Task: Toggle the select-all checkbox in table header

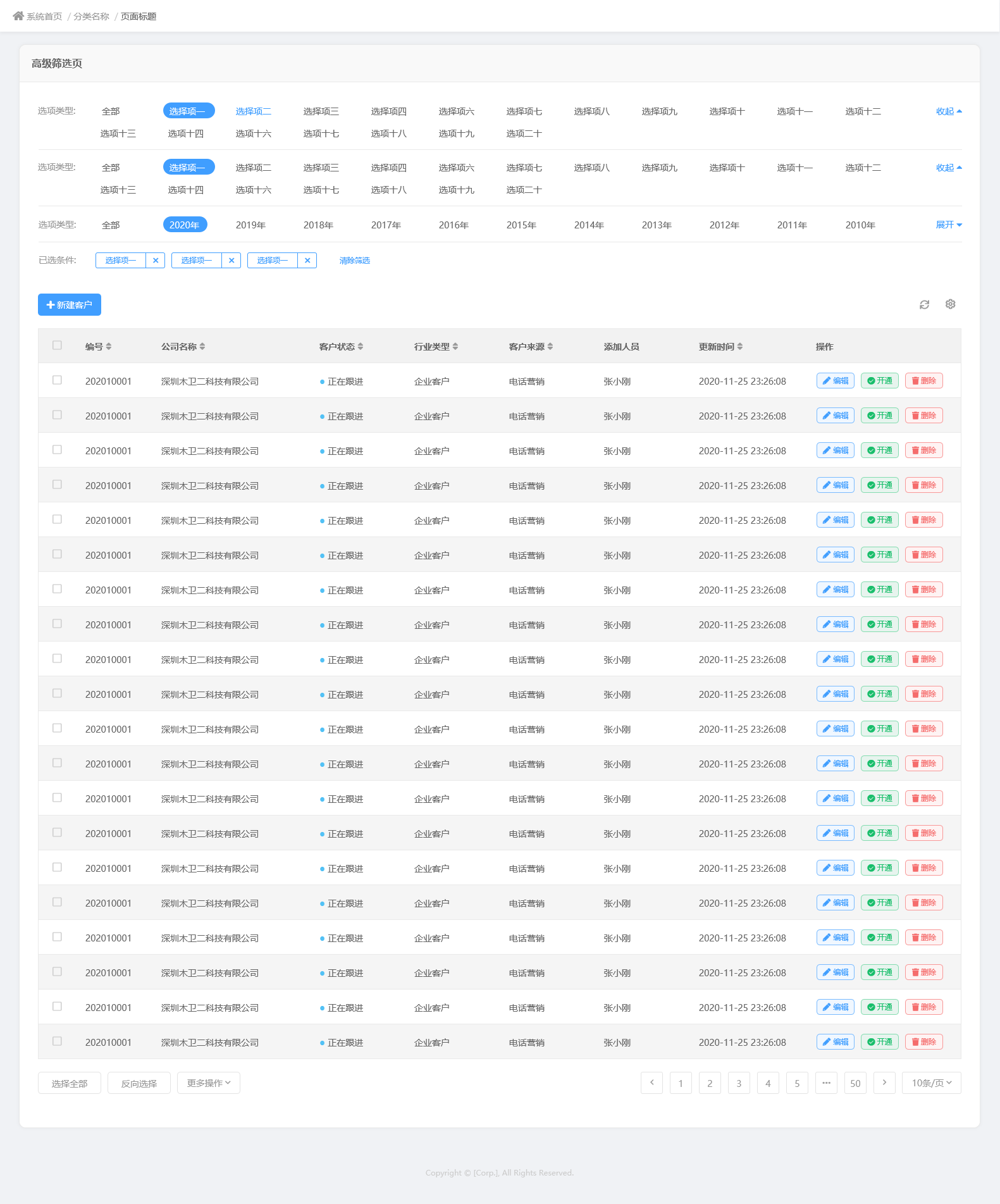Action: 57,345
